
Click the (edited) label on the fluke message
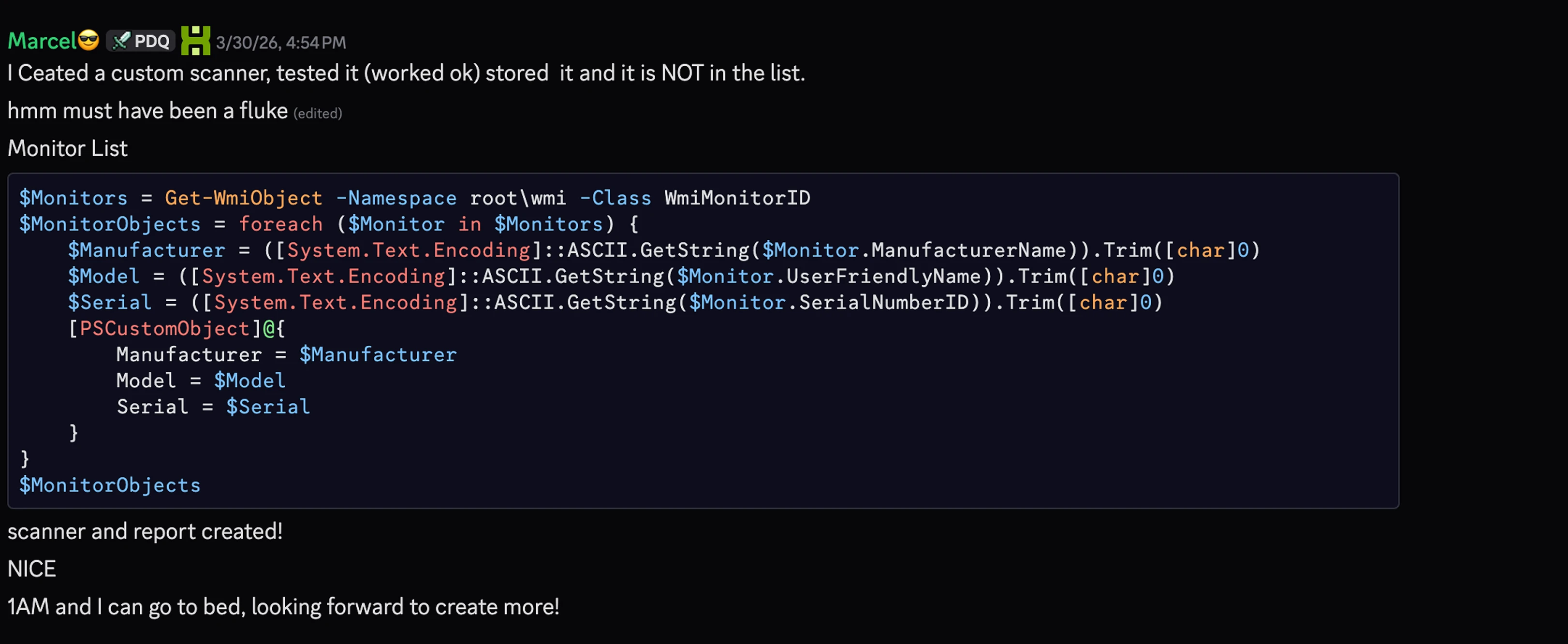click(318, 113)
